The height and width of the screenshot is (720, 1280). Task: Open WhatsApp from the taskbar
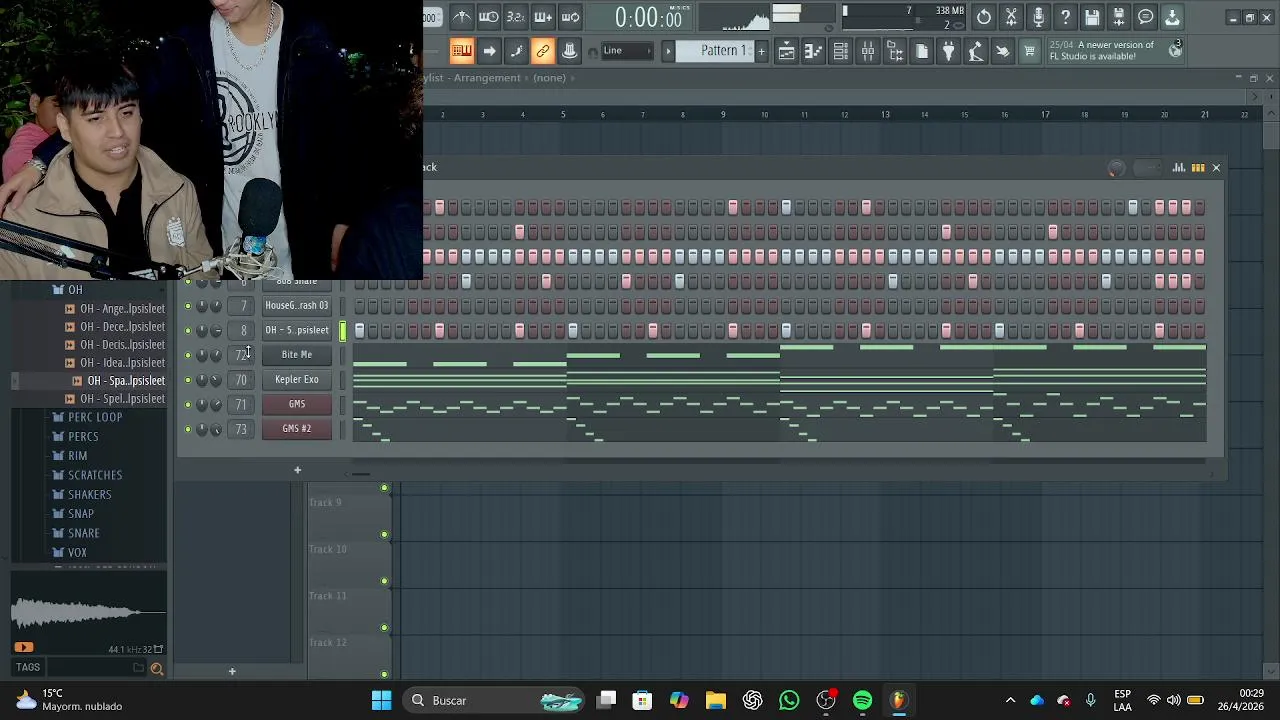click(x=789, y=700)
